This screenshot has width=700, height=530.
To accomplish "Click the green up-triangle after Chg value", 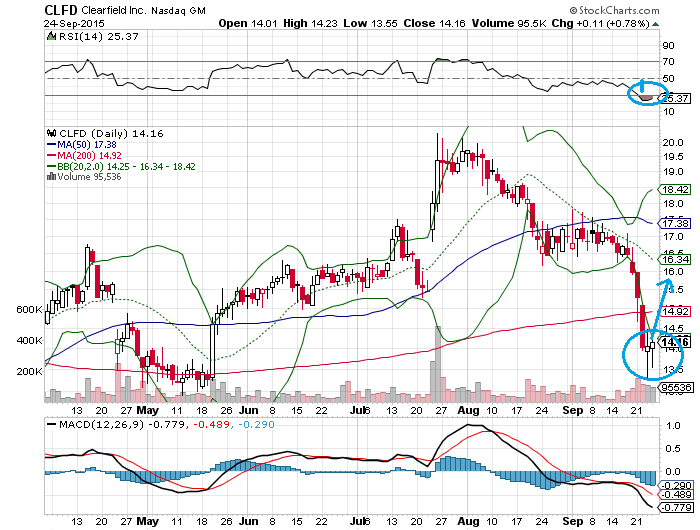I will click(x=655, y=24).
